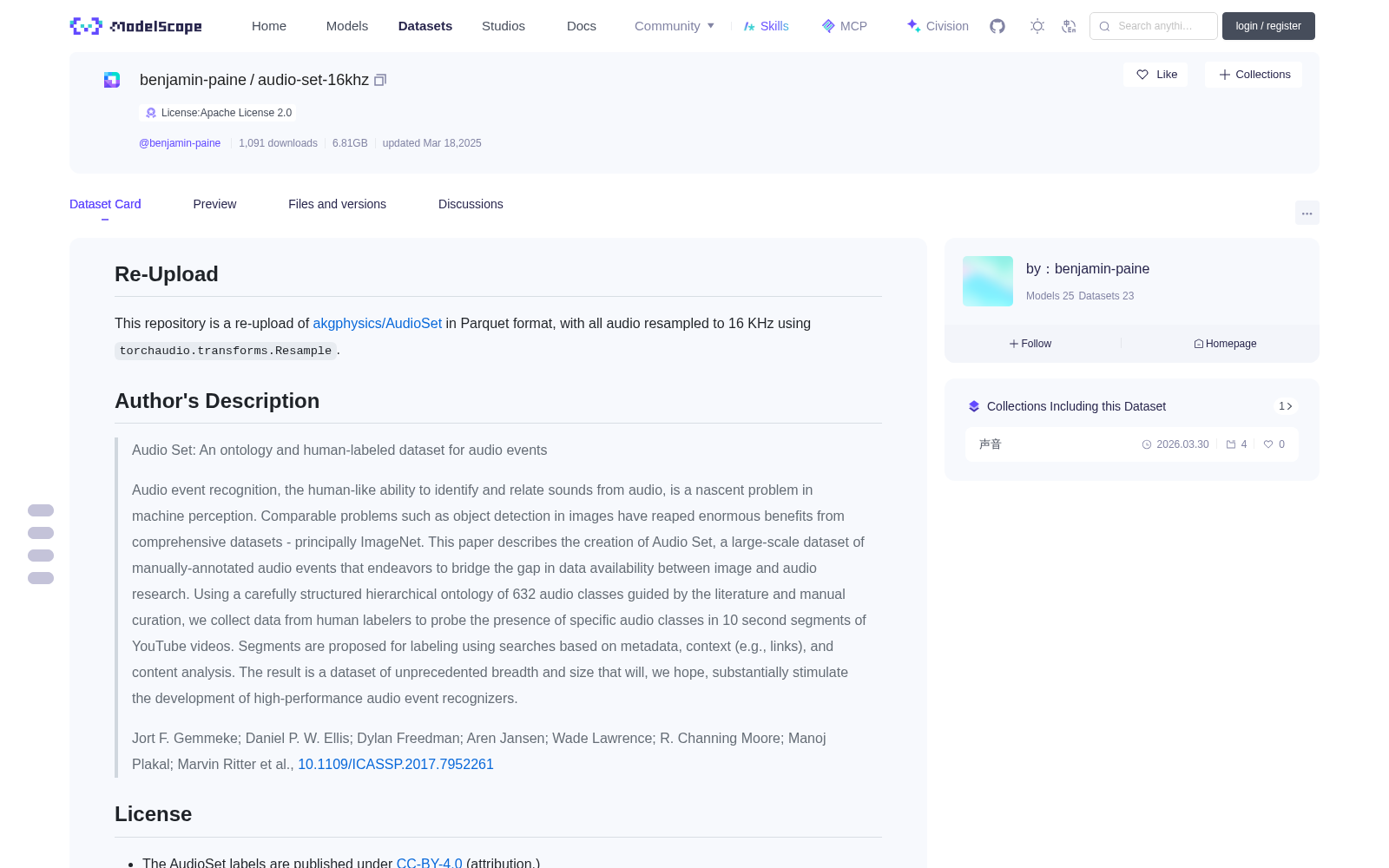Click the 'updated Mar 18,2025' text
The height and width of the screenshot is (868, 1389).
(431, 143)
